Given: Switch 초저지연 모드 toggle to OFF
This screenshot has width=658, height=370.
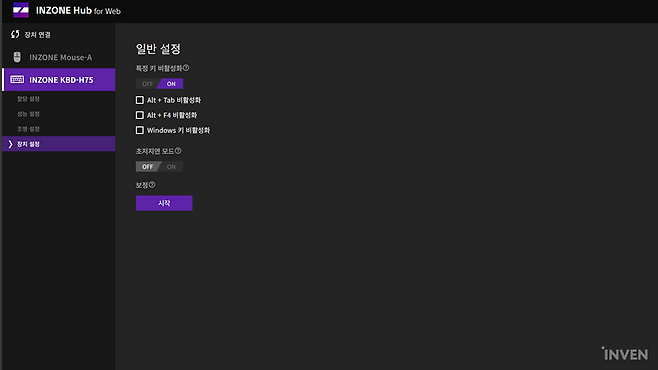Looking at the screenshot, I should coord(147,167).
